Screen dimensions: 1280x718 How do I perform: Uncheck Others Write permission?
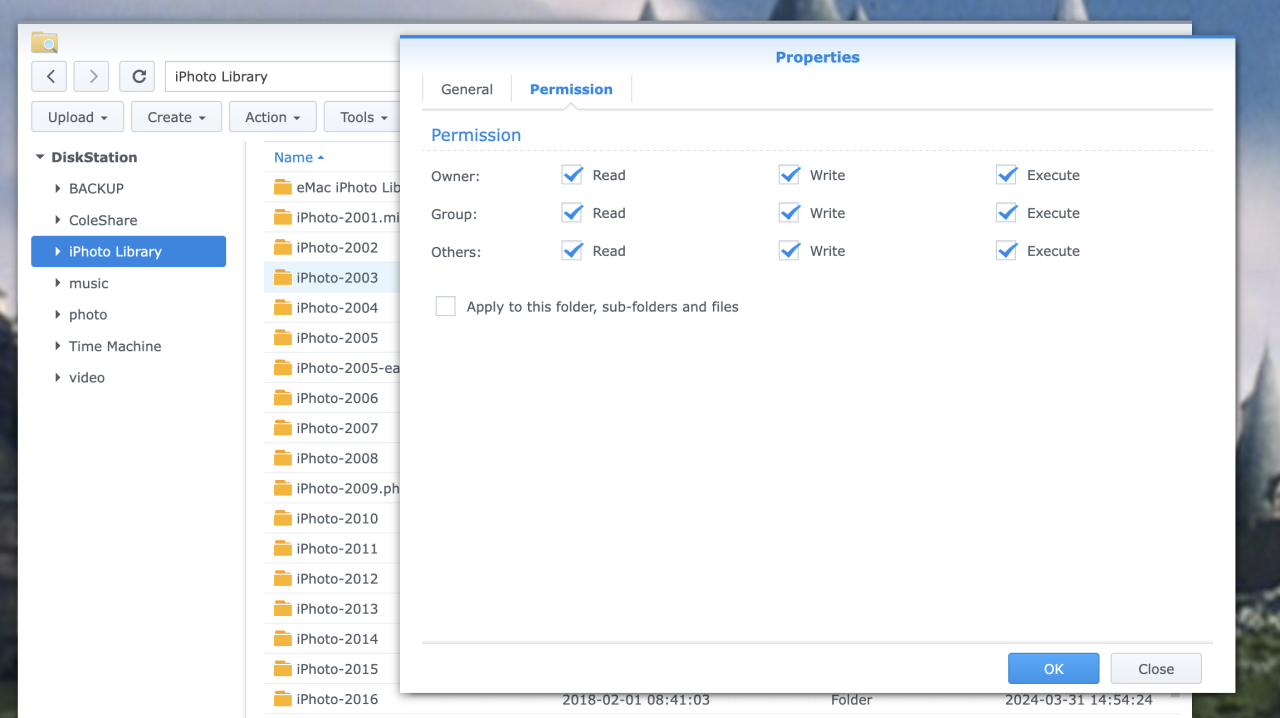click(789, 251)
